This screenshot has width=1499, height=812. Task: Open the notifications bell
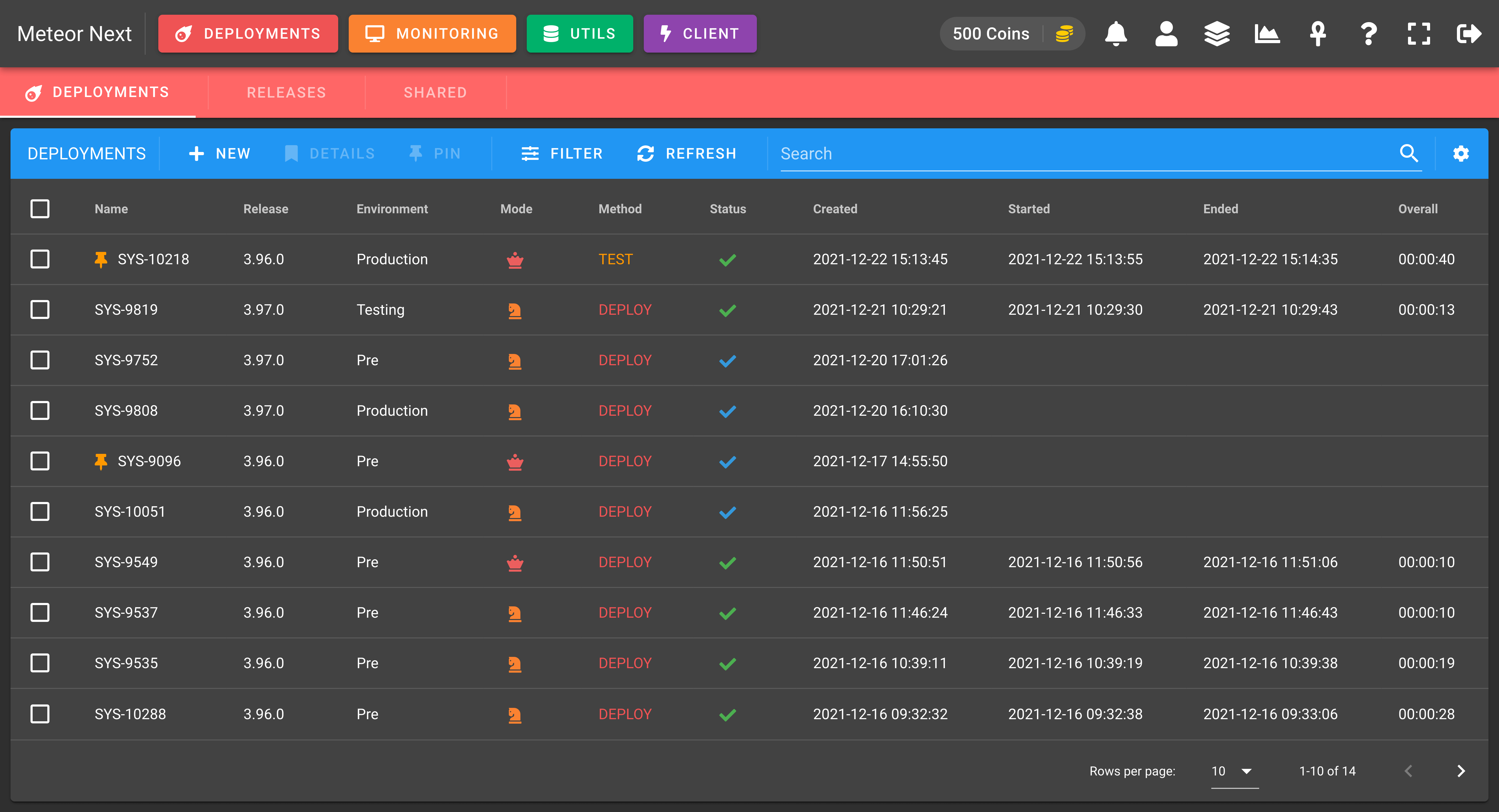point(1116,34)
